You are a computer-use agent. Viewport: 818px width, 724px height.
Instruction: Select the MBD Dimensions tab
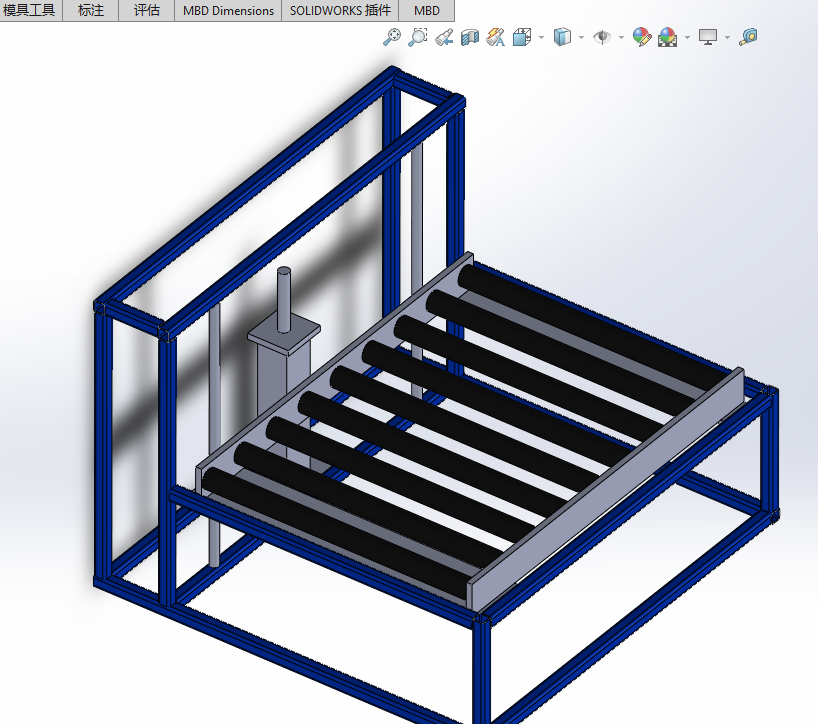[228, 11]
